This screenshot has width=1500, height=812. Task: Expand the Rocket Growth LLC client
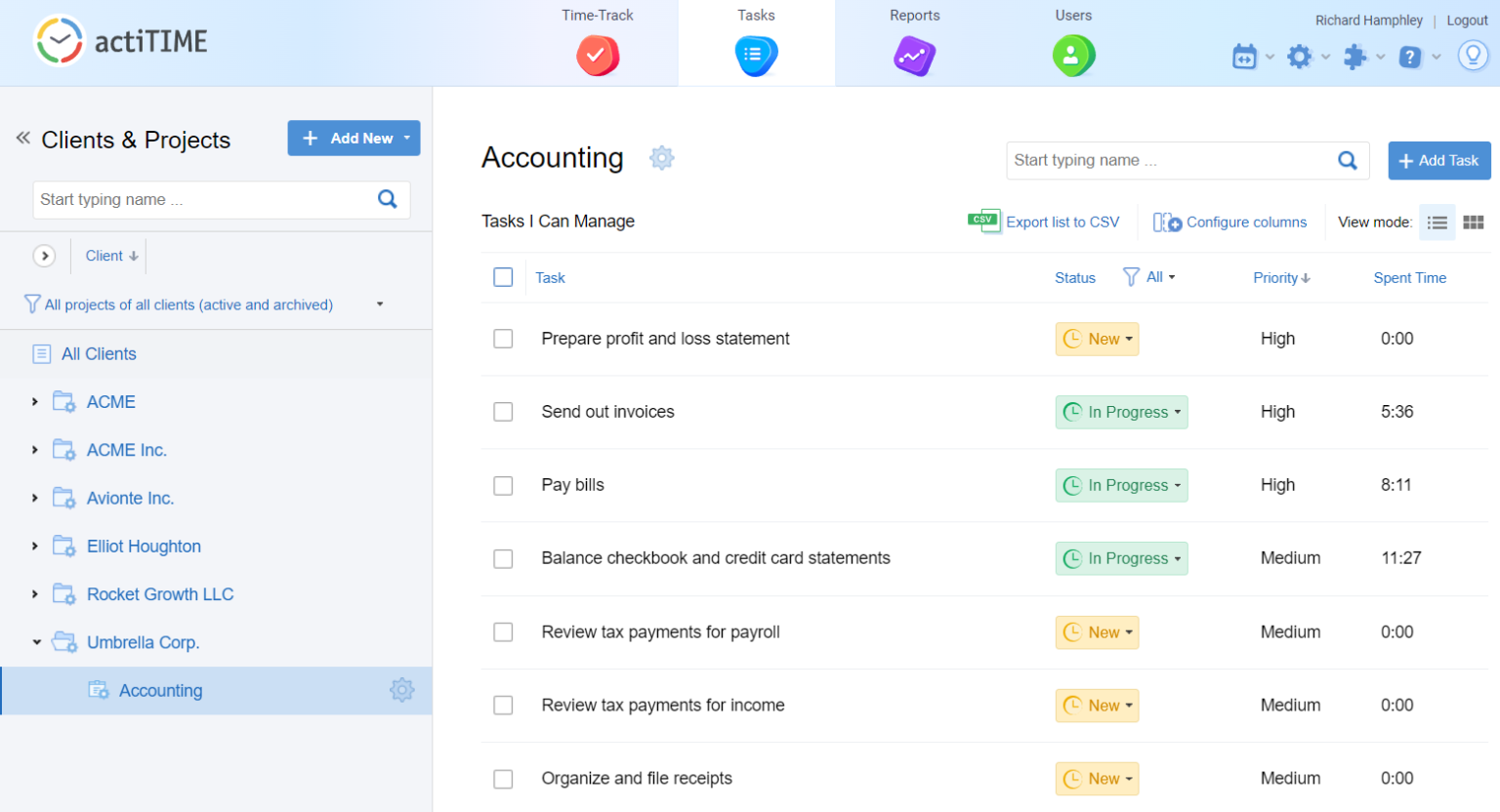click(35, 594)
